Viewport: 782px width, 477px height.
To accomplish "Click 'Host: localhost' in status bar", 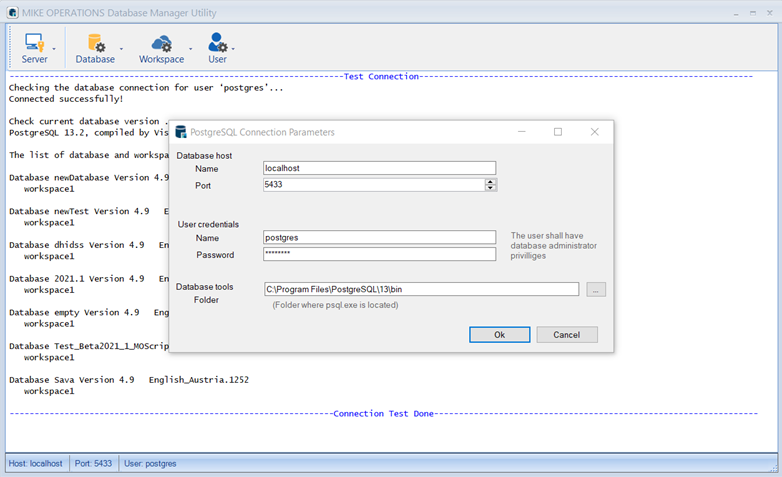I will [35, 464].
